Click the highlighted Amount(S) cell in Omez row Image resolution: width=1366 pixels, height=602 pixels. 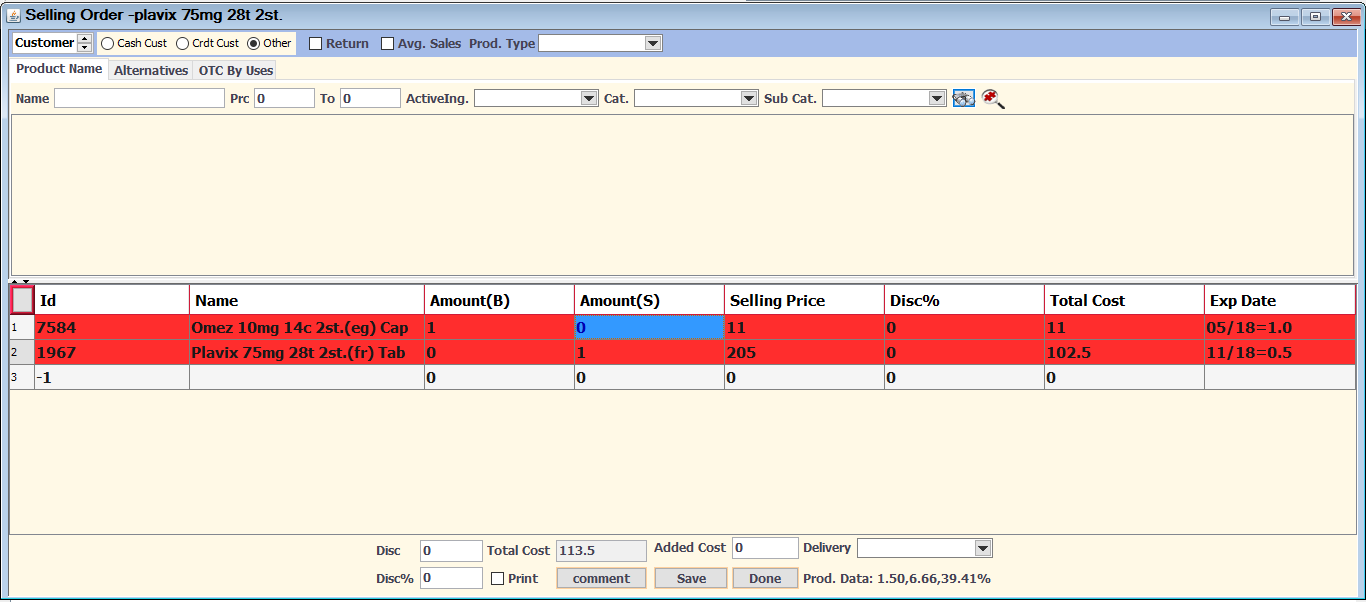pos(650,327)
